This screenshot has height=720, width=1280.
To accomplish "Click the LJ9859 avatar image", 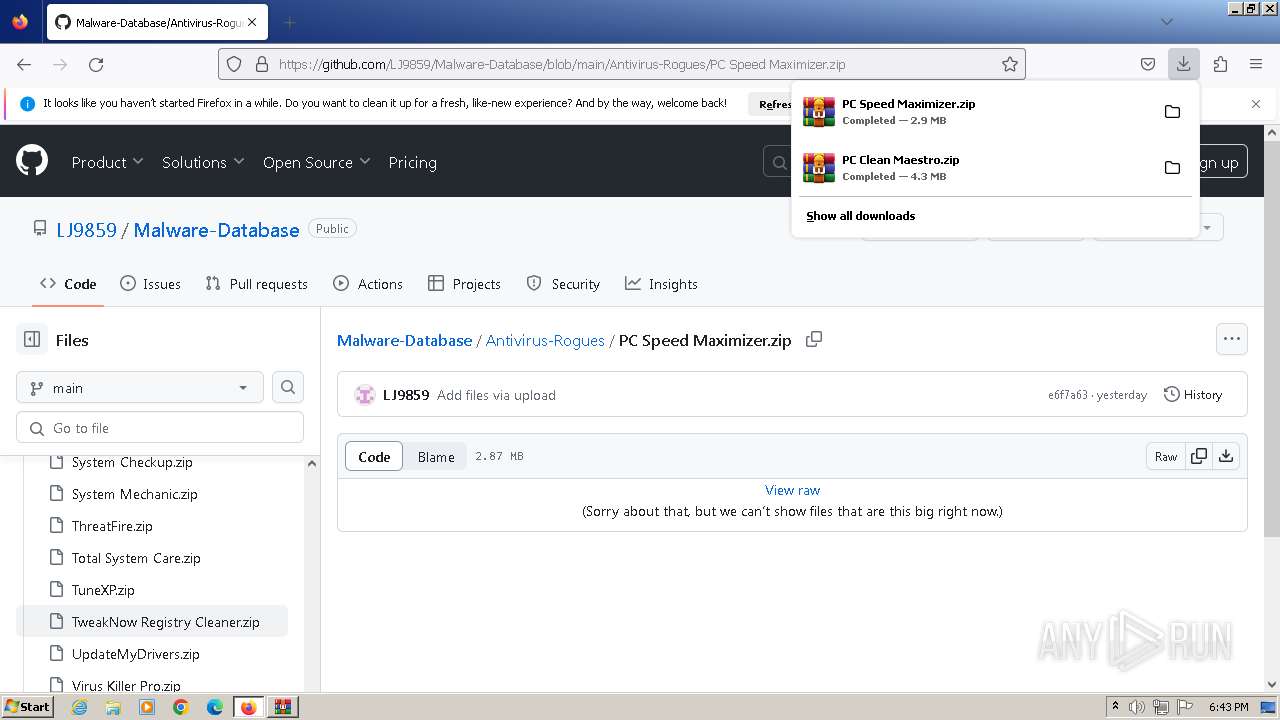I will [x=365, y=395].
